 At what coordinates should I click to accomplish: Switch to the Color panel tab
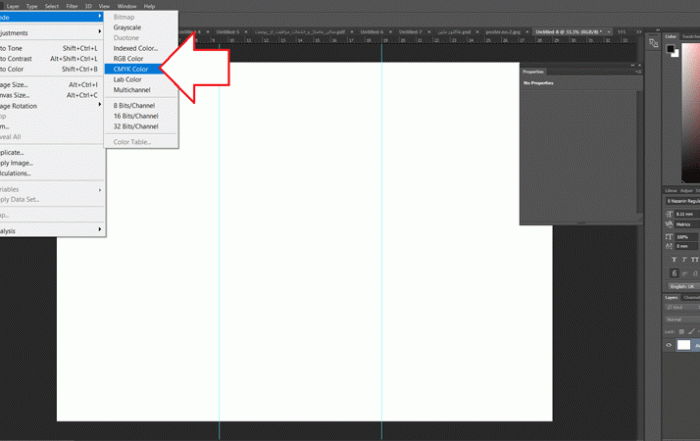pyautogui.click(x=671, y=37)
